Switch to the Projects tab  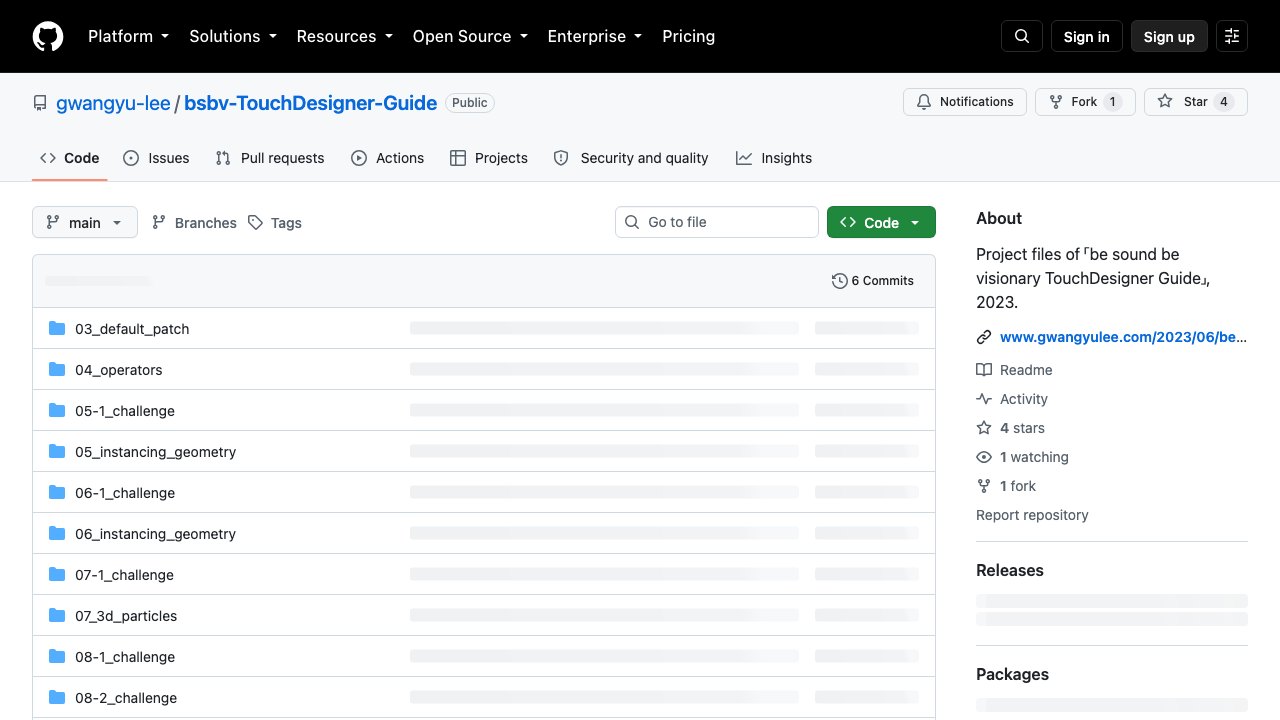489,158
